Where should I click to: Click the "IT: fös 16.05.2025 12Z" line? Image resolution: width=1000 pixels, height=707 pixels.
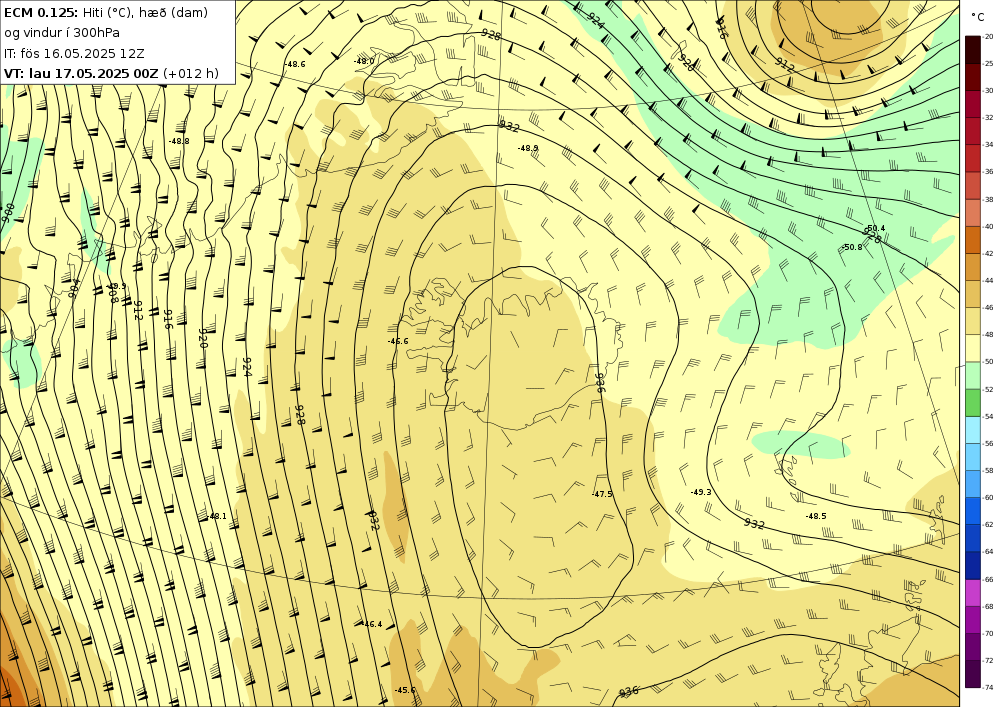[74, 53]
